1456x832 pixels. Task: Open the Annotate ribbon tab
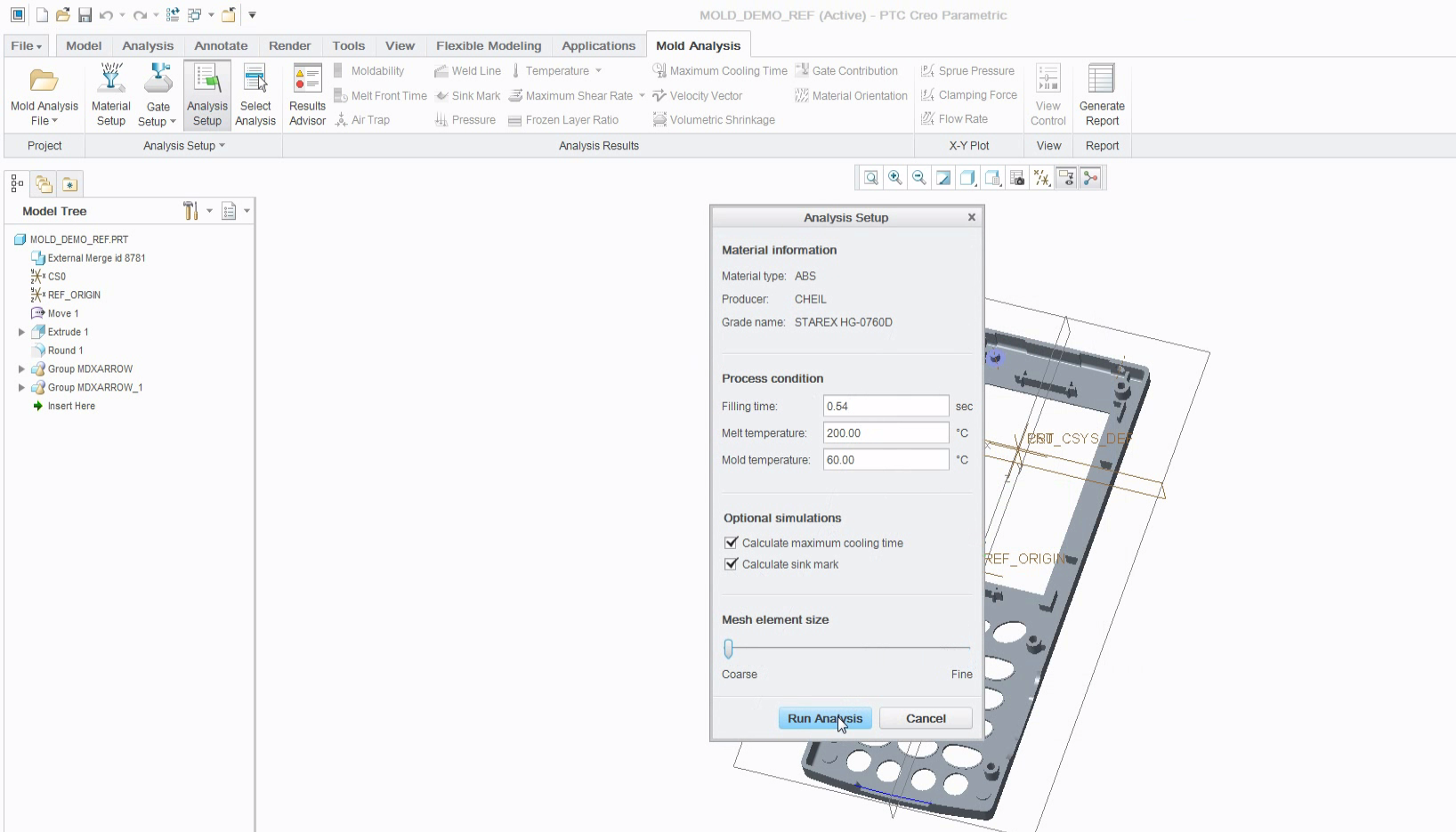[x=221, y=45]
